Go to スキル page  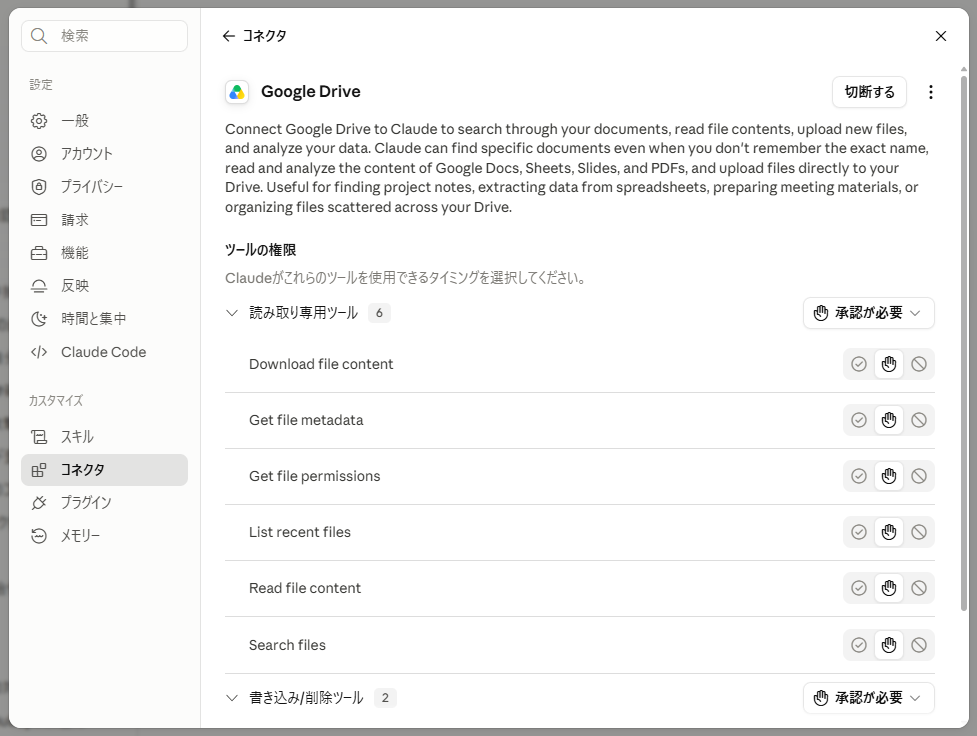[104, 437]
